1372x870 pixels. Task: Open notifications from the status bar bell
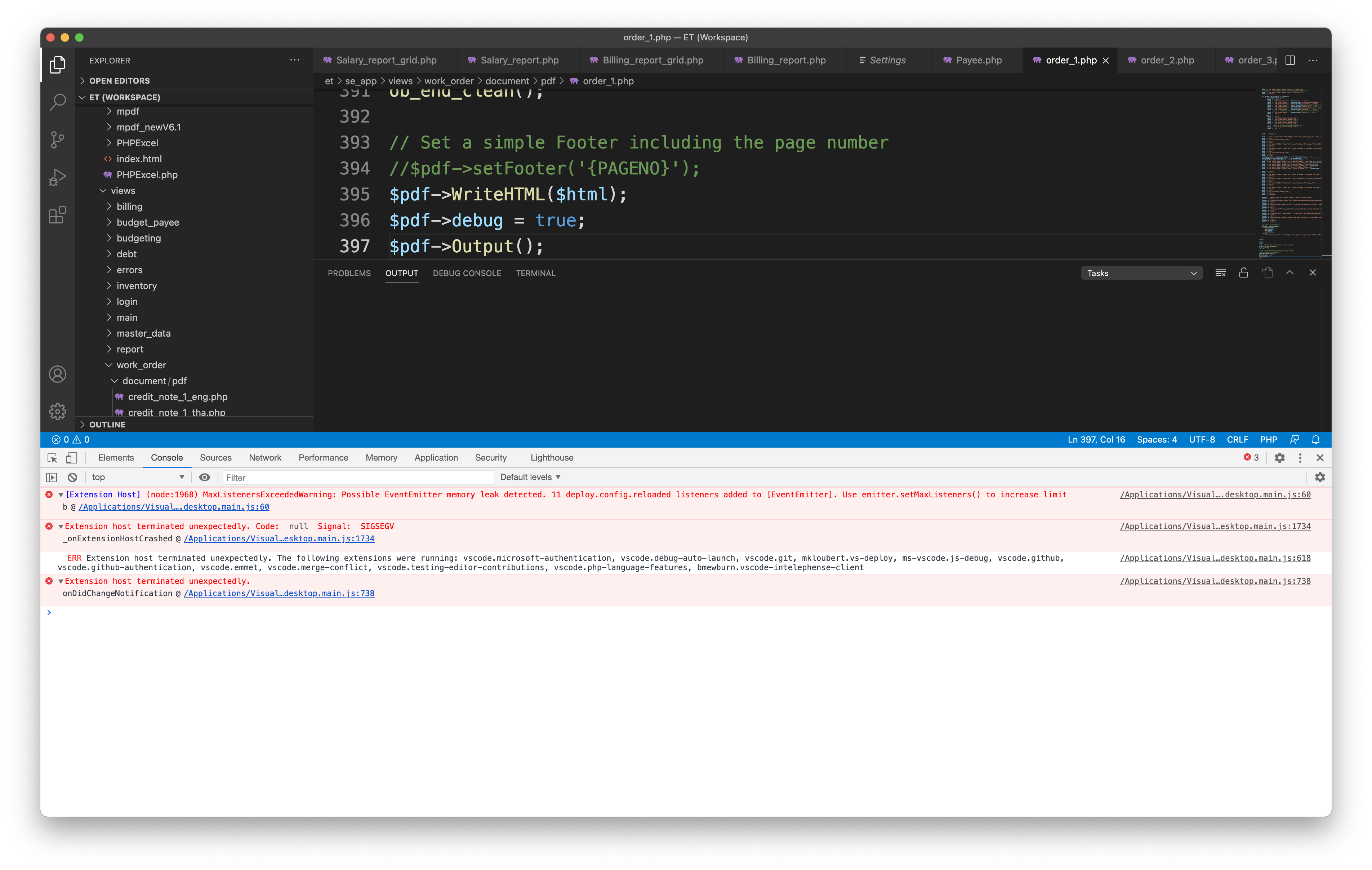1315,440
